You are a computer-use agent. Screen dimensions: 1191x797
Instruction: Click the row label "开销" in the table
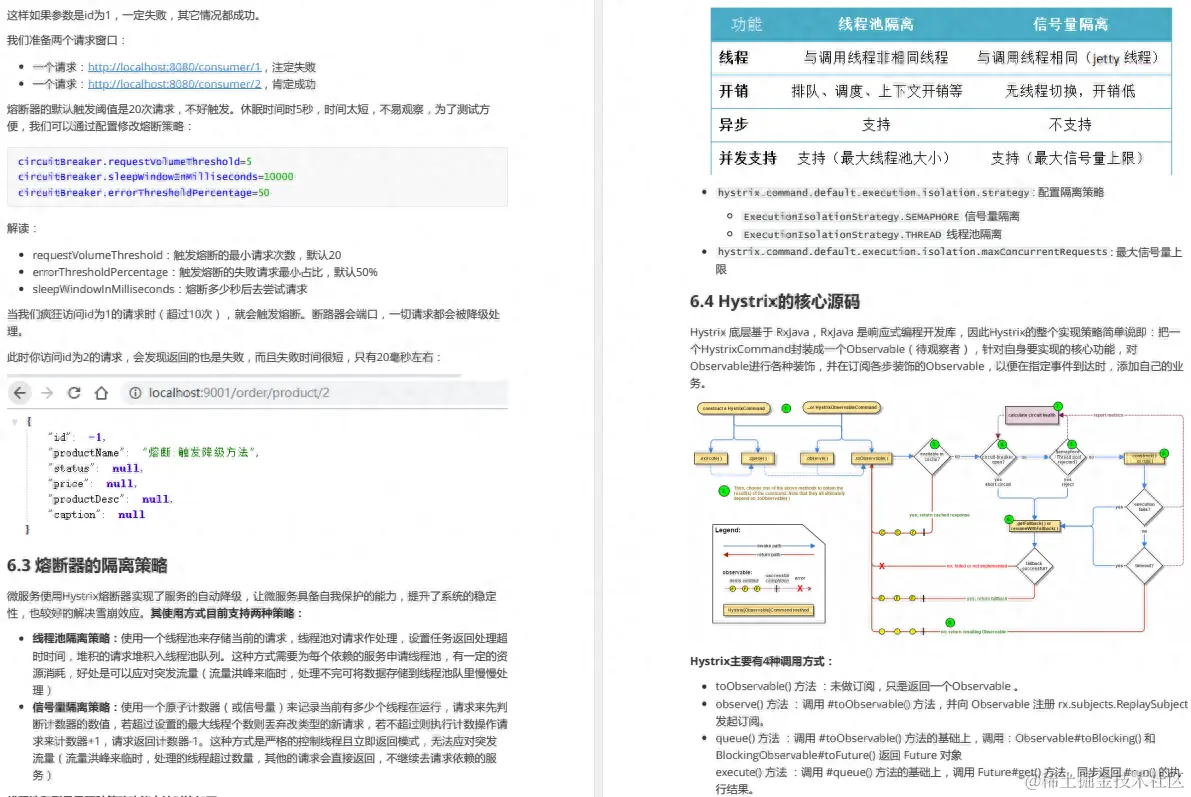click(733, 91)
